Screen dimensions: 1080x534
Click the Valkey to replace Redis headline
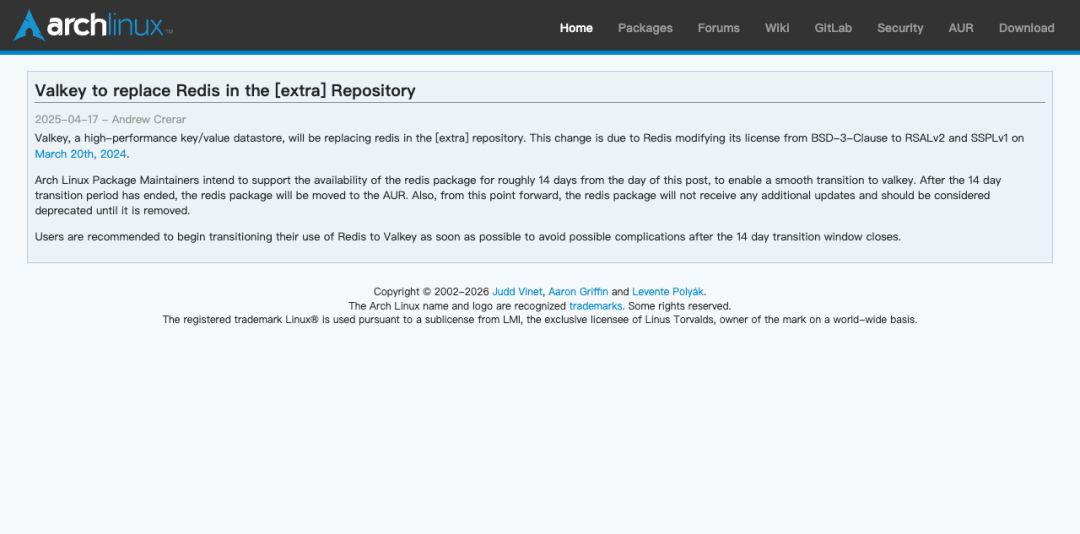click(225, 90)
